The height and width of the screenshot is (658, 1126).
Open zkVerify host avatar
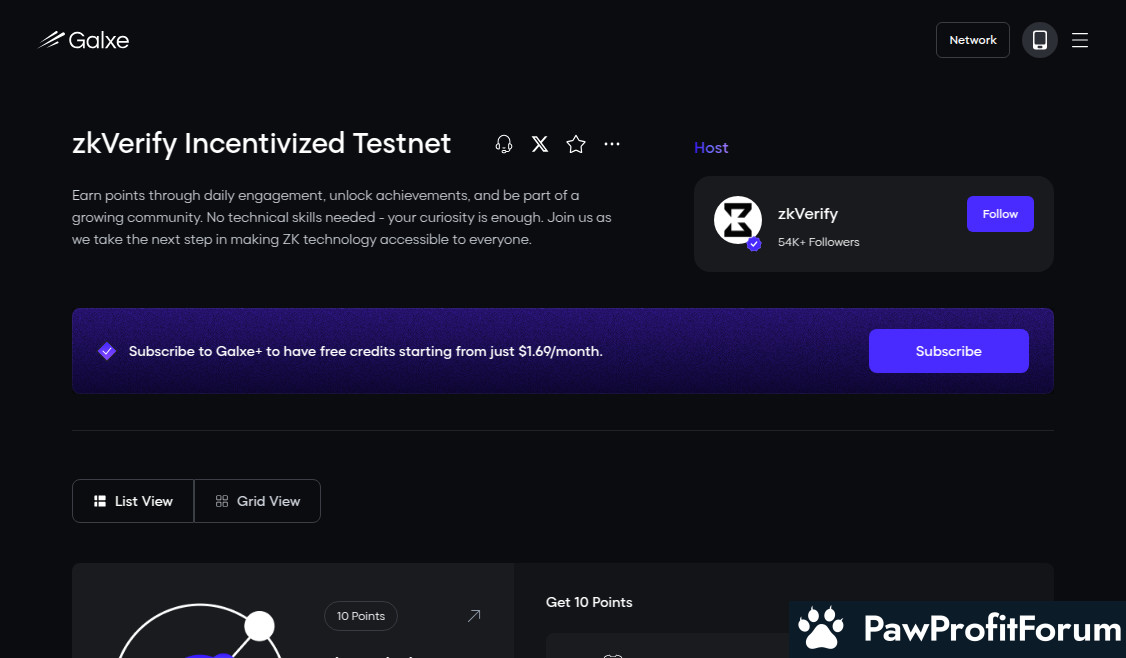click(738, 221)
